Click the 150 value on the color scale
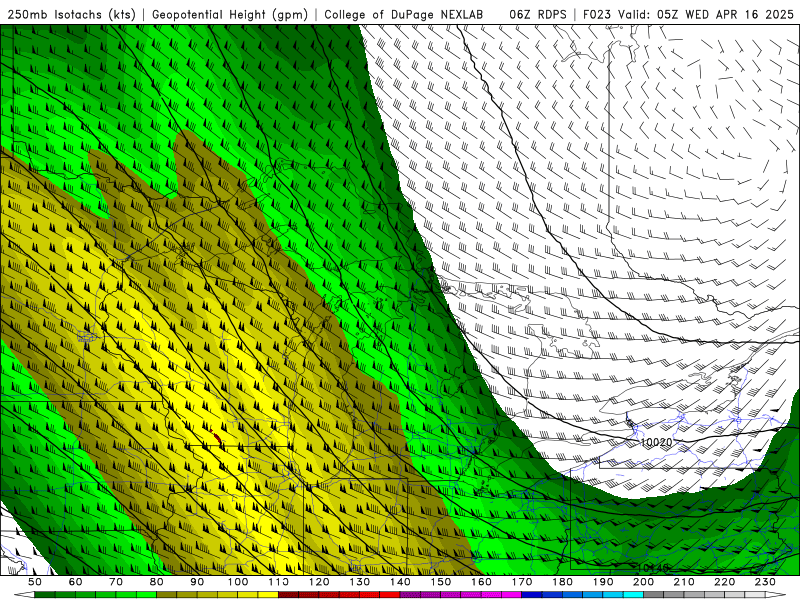 click(x=441, y=582)
